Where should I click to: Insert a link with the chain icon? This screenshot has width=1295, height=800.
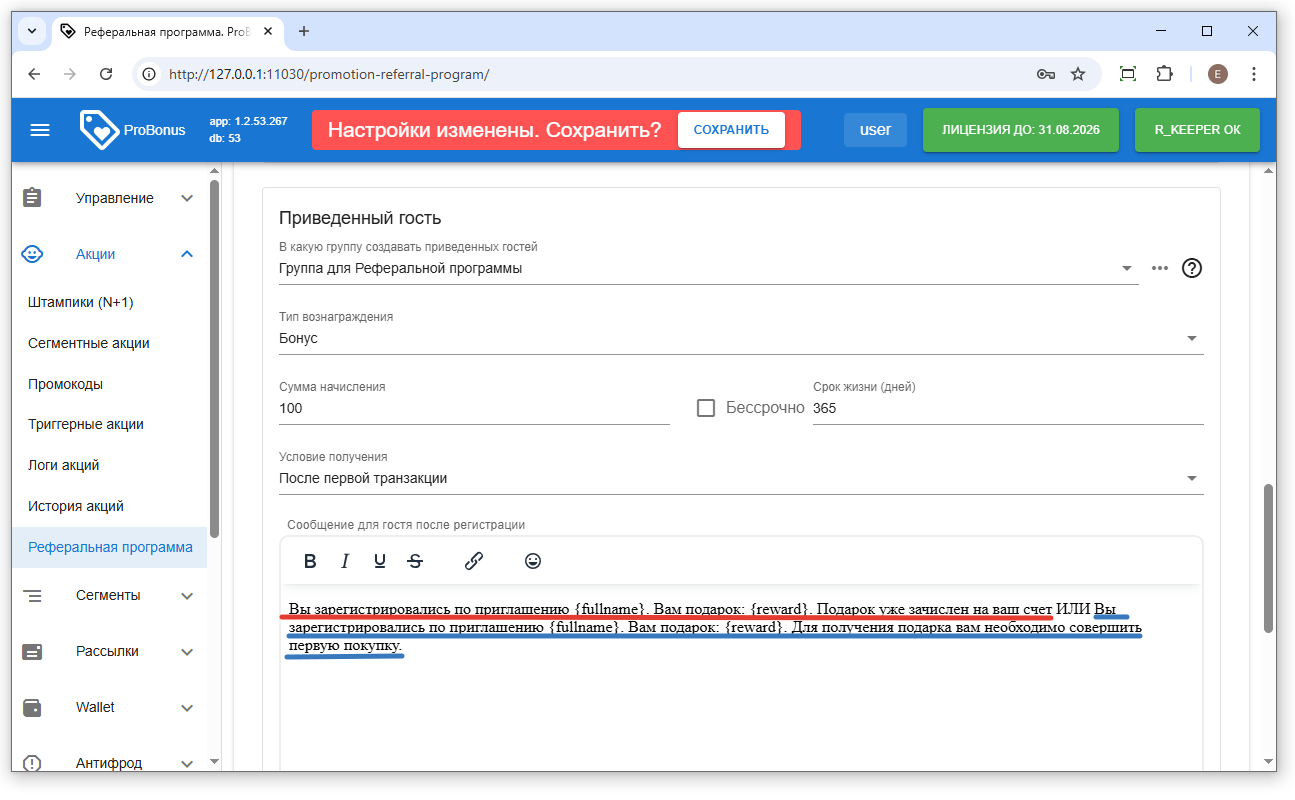click(x=474, y=561)
